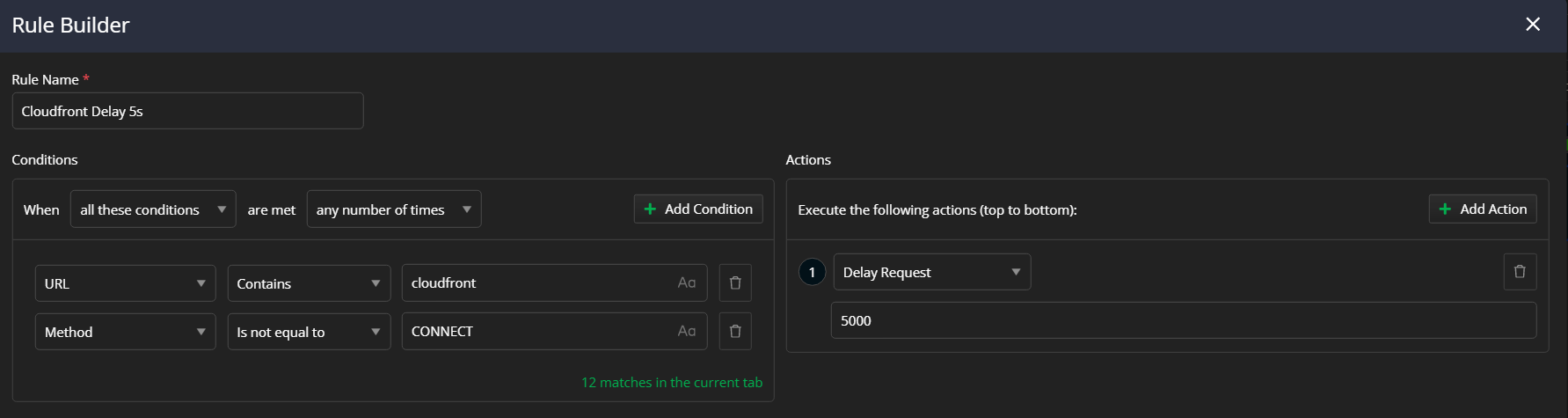Click the 5000 delay value field
This screenshot has width=1568, height=418.
click(1183, 320)
